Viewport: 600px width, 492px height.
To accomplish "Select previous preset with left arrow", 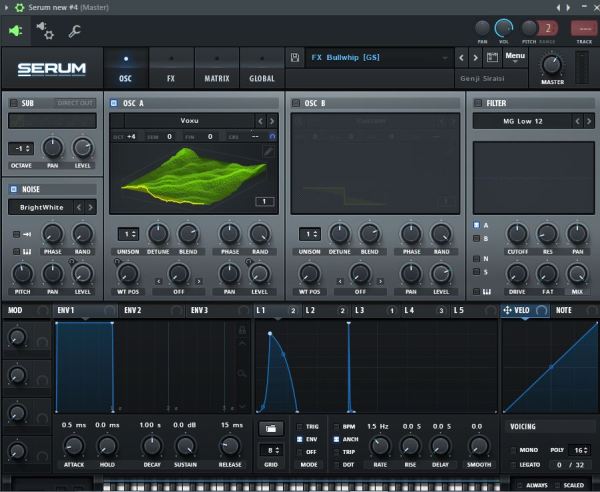I will pos(461,58).
